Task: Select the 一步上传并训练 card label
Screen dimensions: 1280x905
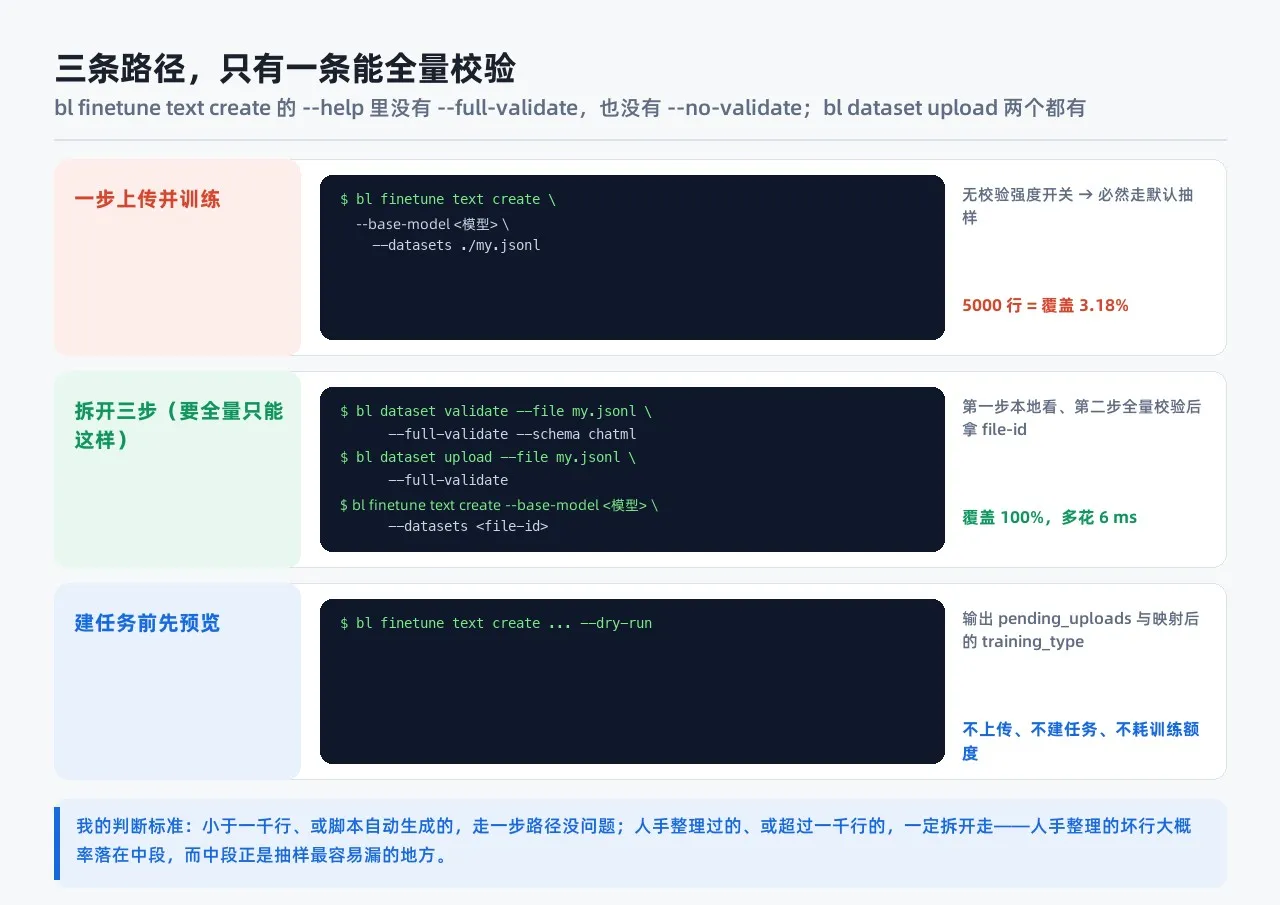Action: click(147, 199)
